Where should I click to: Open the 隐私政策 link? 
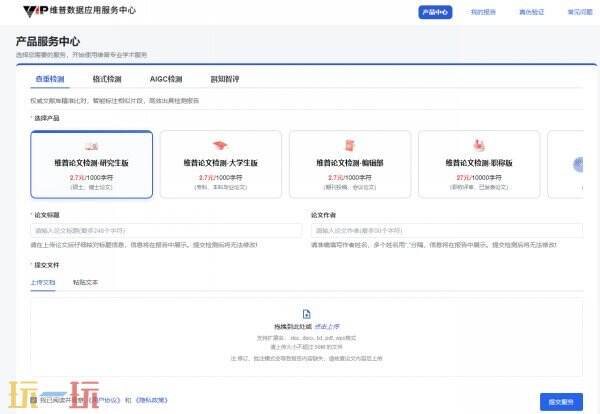coord(152,400)
